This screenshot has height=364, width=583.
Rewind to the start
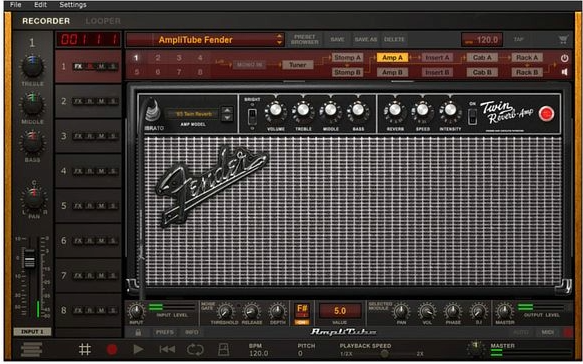pyautogui.click(x=167, y=349)
